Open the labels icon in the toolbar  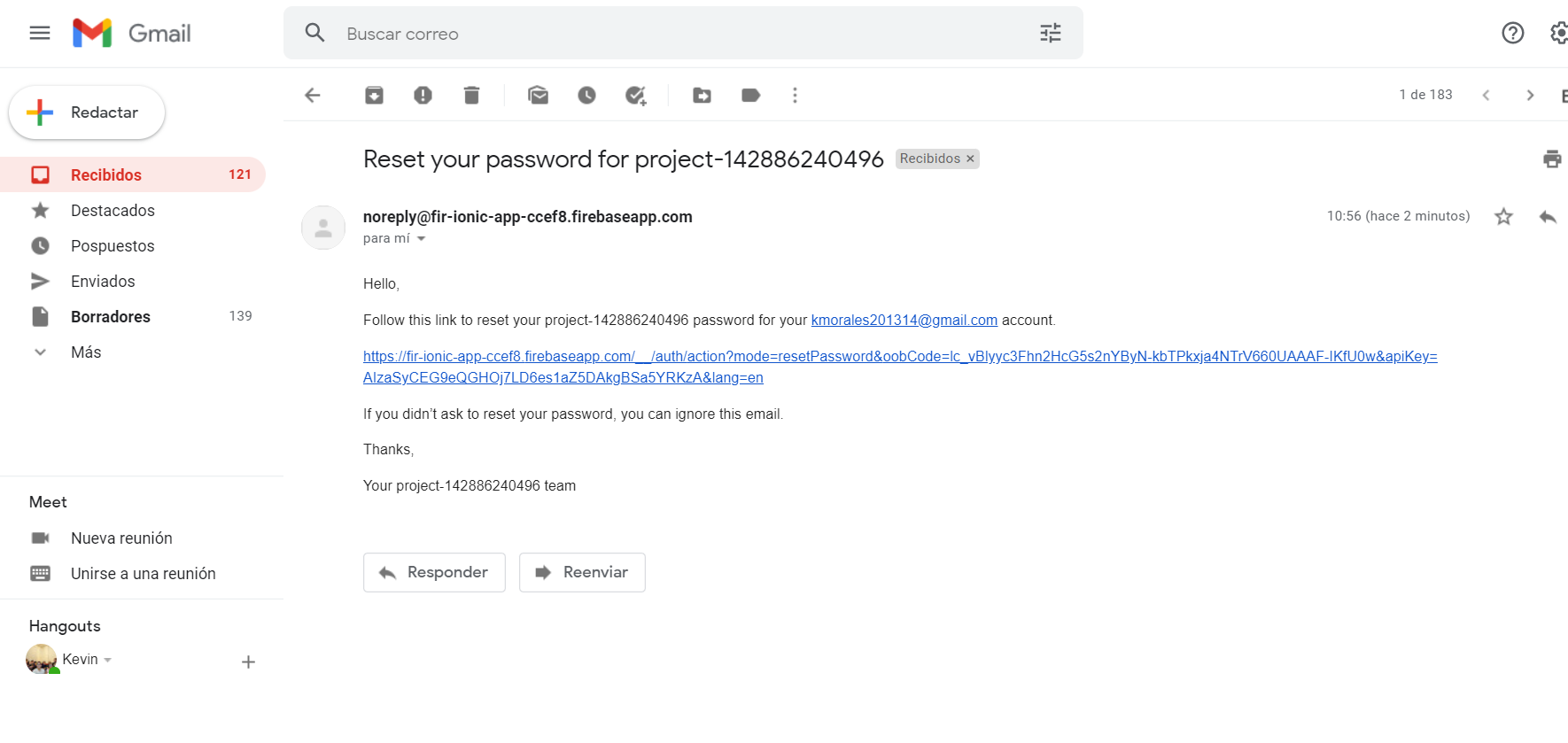(x=750, y=95)
